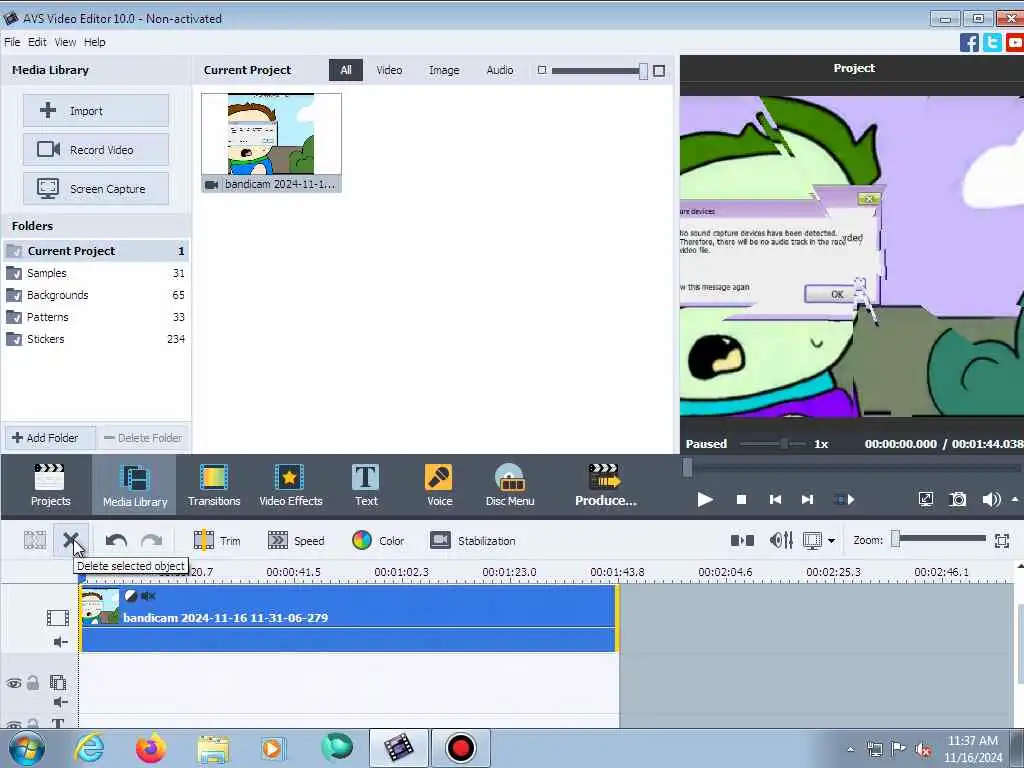The height and width of the screenshot is (768, 1024).
Task: Click the Delete Folder button
Action: [x=144, y=438]
